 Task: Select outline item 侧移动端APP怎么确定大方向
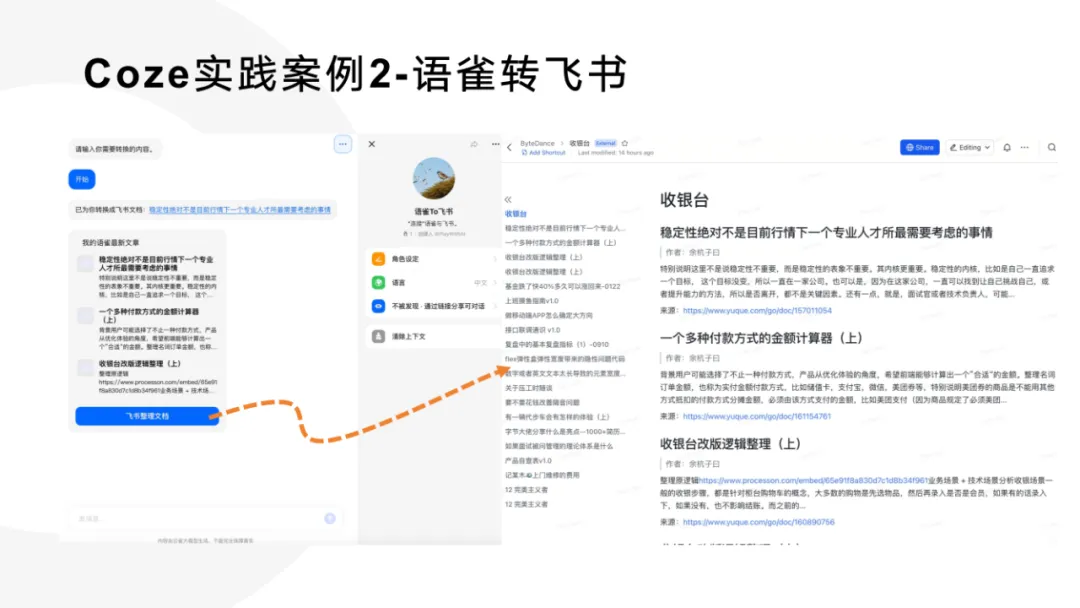pos(549,315)
